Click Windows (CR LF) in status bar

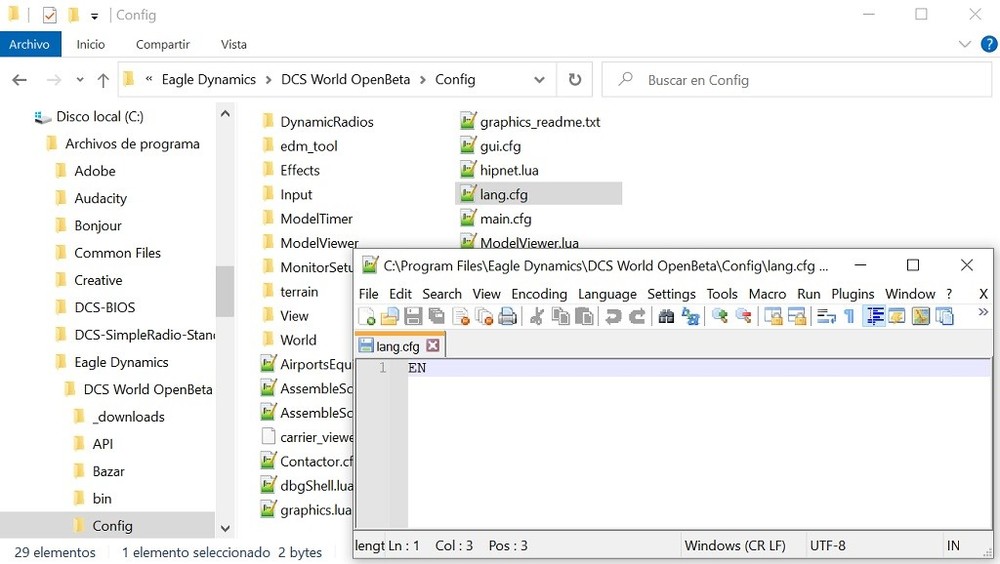coord(735,546)
